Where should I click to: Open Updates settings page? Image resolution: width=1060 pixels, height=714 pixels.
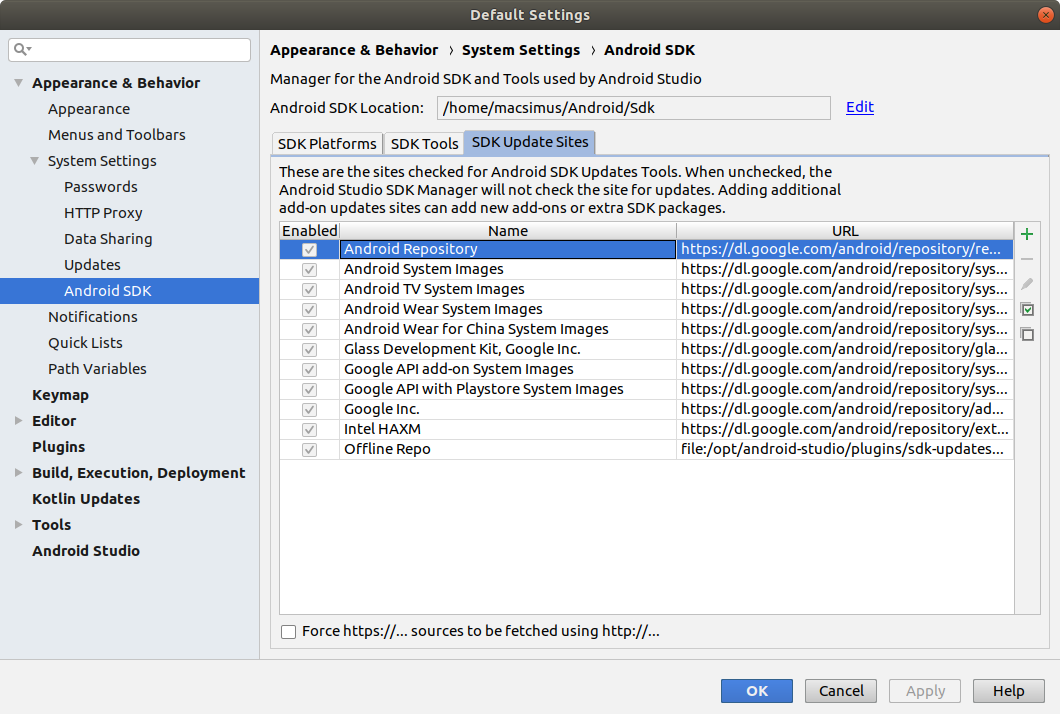(93, 264)
